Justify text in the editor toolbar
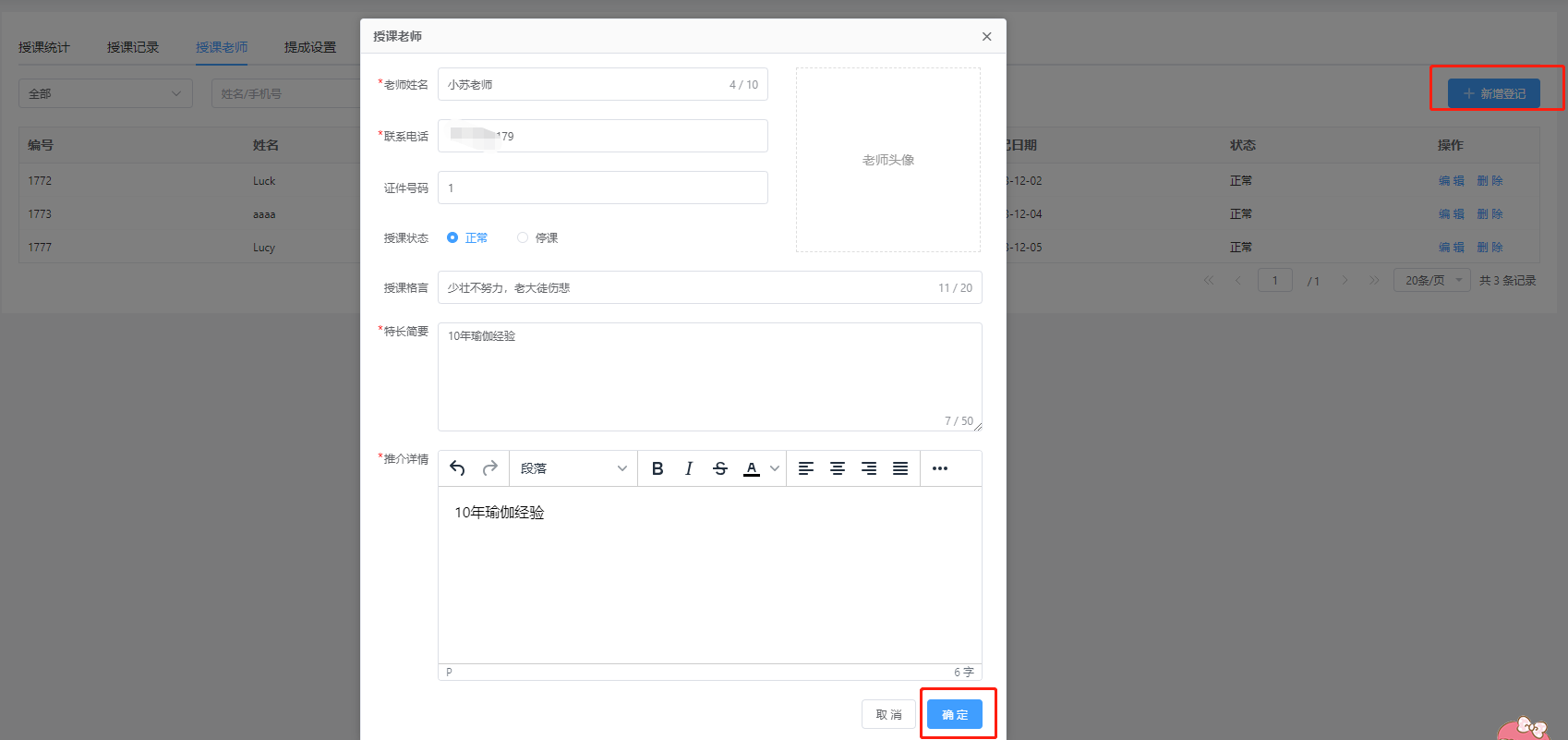Viewport: 1568px width, 740px height. coord(900,468)
